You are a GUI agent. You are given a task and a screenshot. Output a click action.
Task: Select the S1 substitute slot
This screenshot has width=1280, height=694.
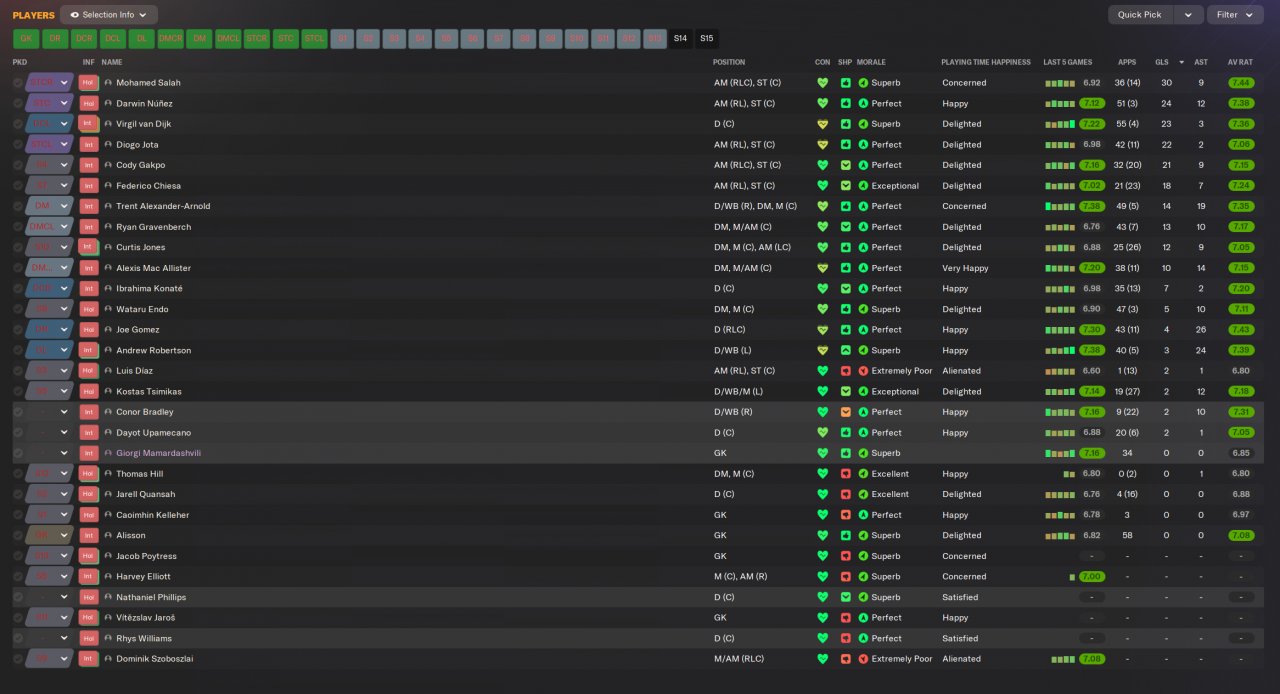(x=343, y=39)
